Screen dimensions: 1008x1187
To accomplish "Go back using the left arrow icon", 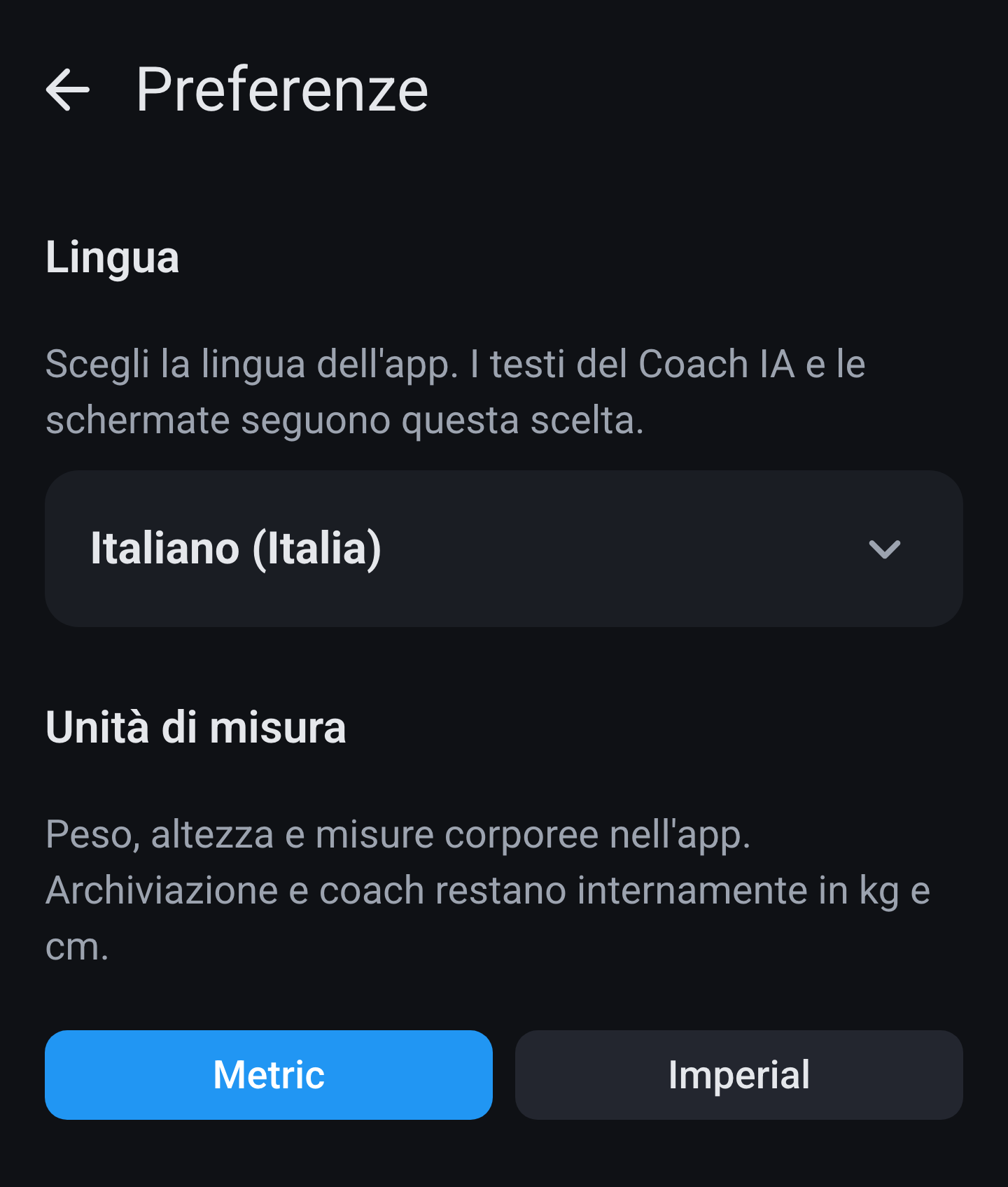I will tap(68, 90).
